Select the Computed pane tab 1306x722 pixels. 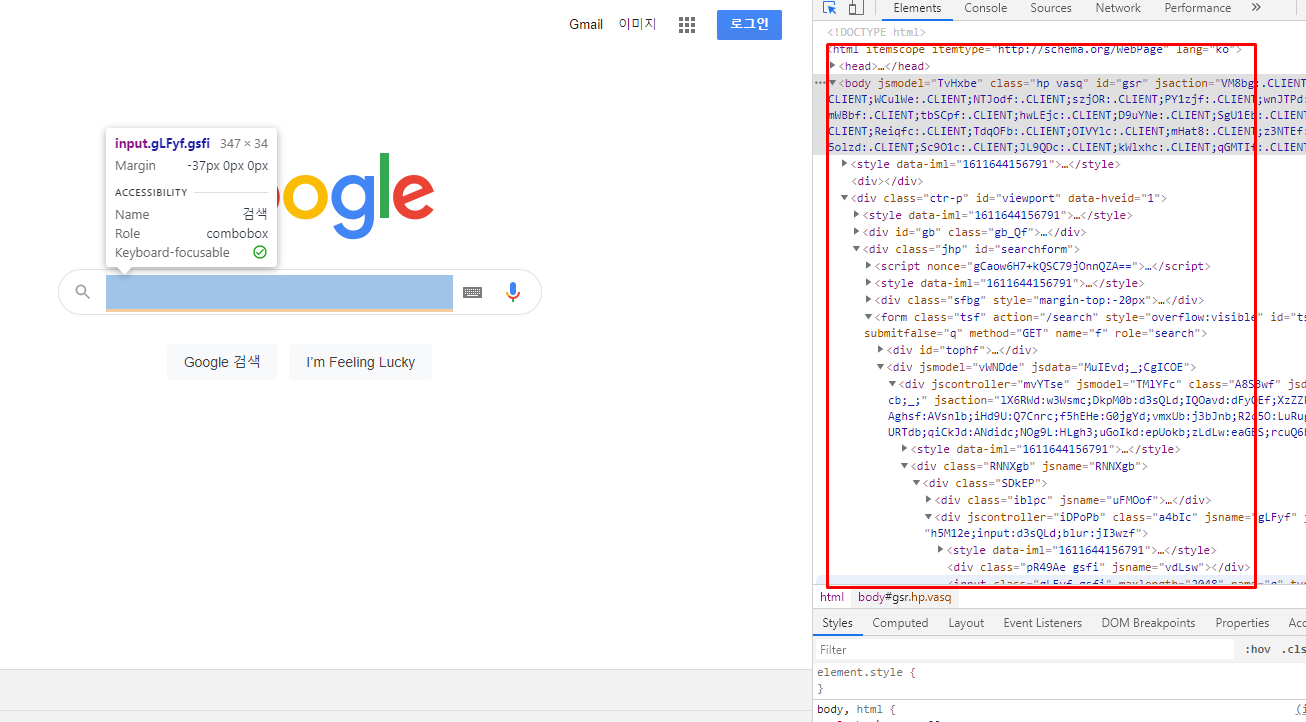(900, 622)
